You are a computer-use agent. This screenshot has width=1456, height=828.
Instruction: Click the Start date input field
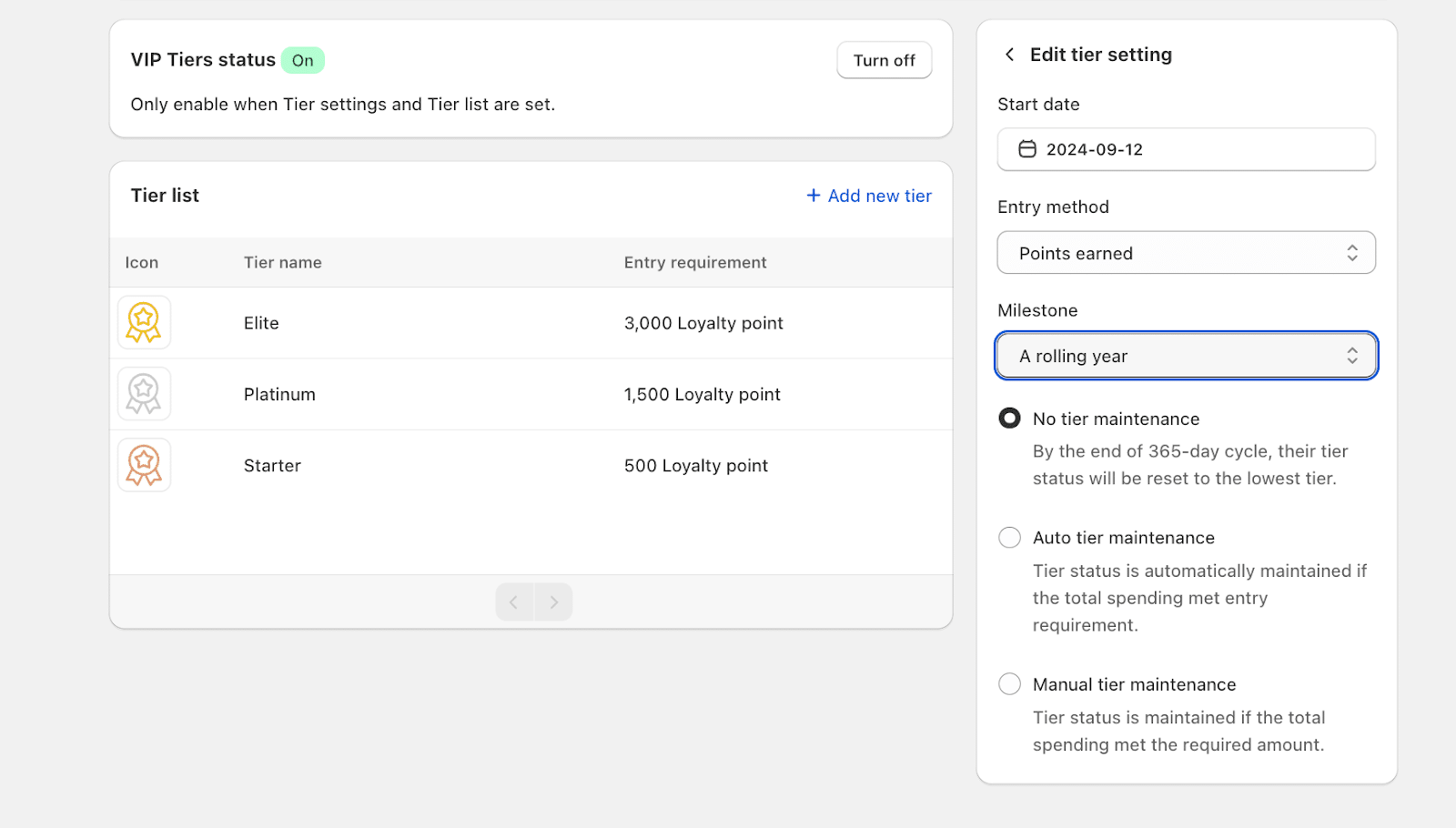1201,149
